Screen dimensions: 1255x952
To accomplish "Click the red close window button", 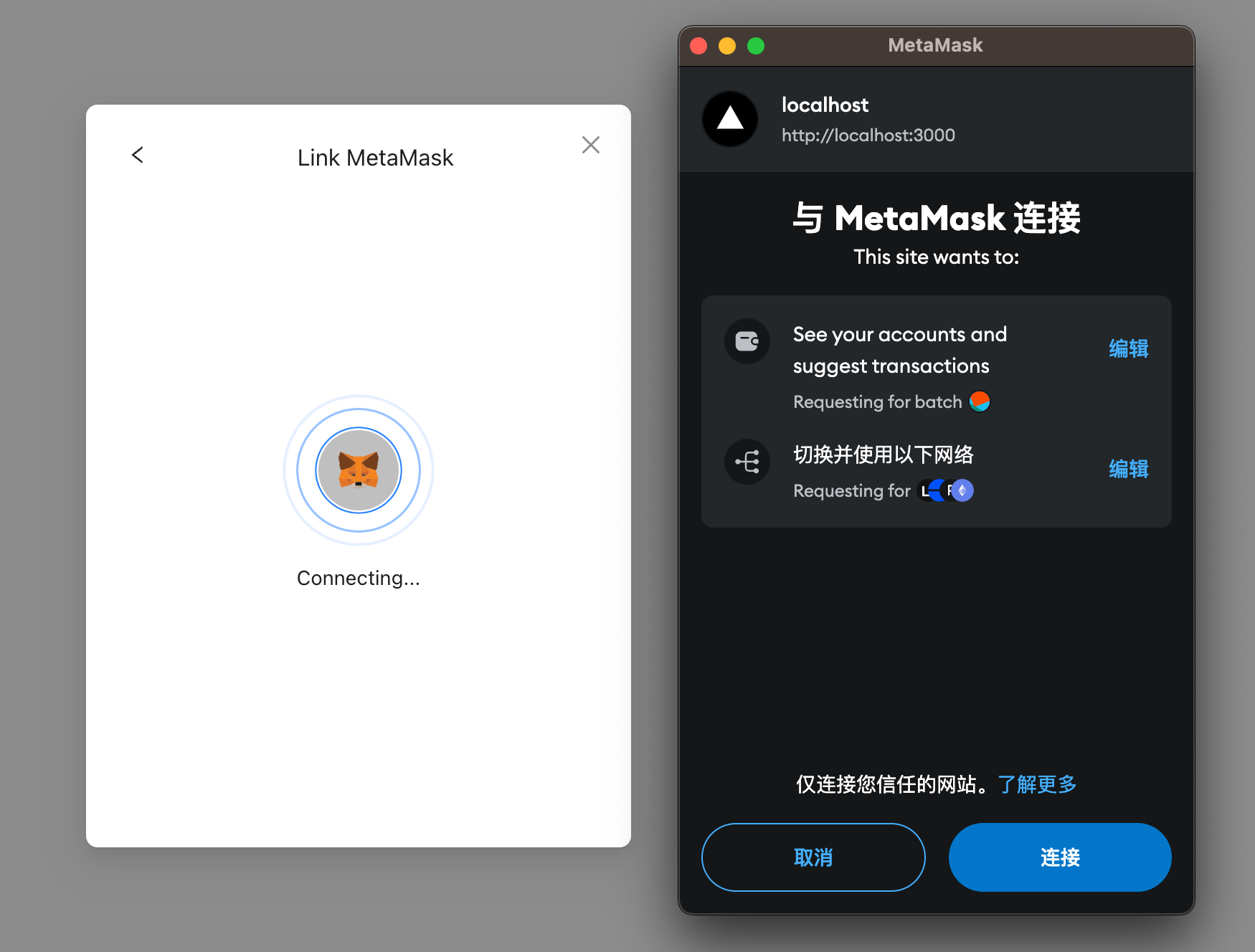I will [698, 46].
